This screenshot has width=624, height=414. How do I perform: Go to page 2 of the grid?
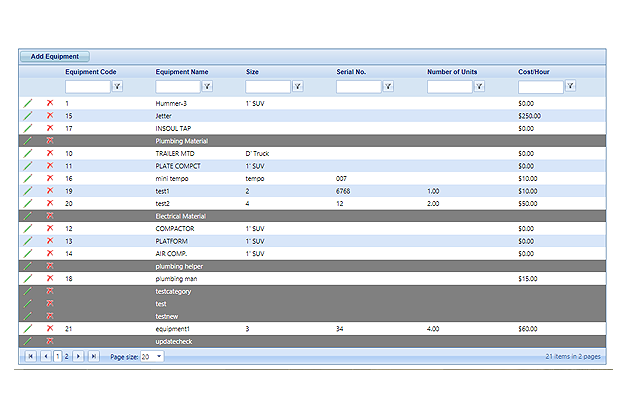coord(67,356)
